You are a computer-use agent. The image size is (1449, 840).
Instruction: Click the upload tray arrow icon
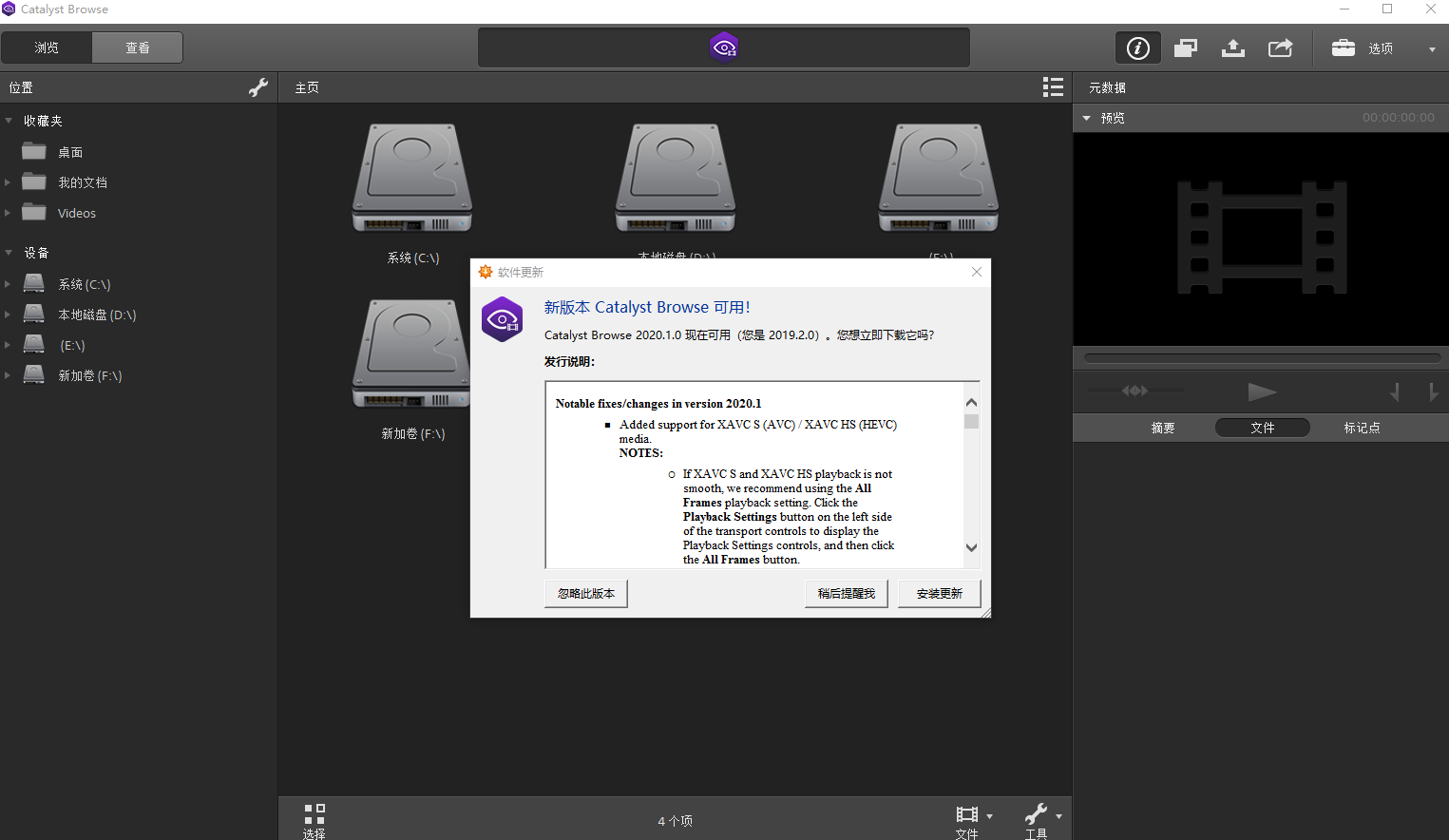point(1232,48)
